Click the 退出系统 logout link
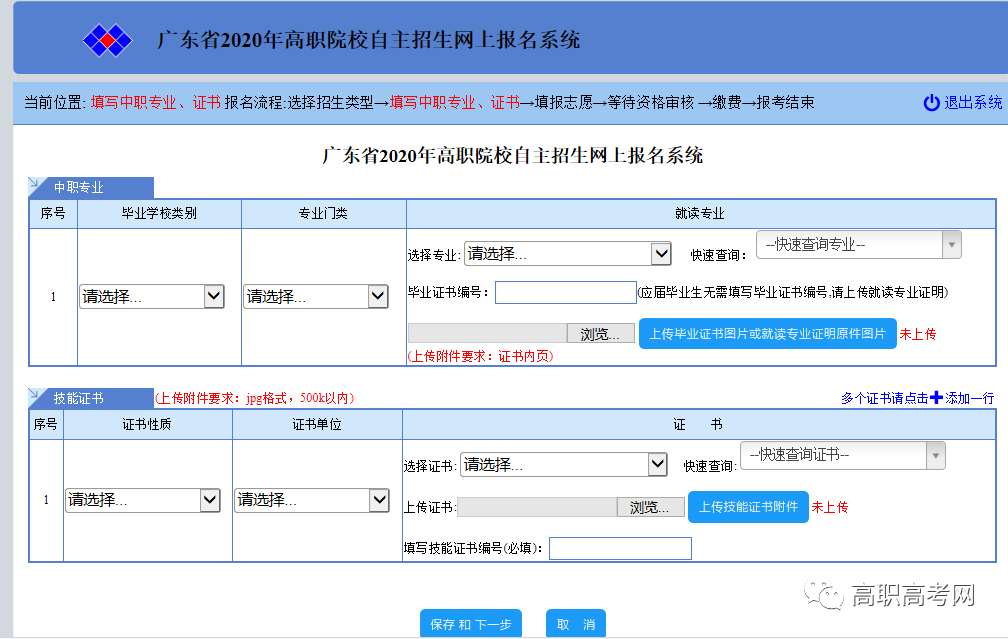Viewport: 1008px width, 639px height. click(973, 102)
